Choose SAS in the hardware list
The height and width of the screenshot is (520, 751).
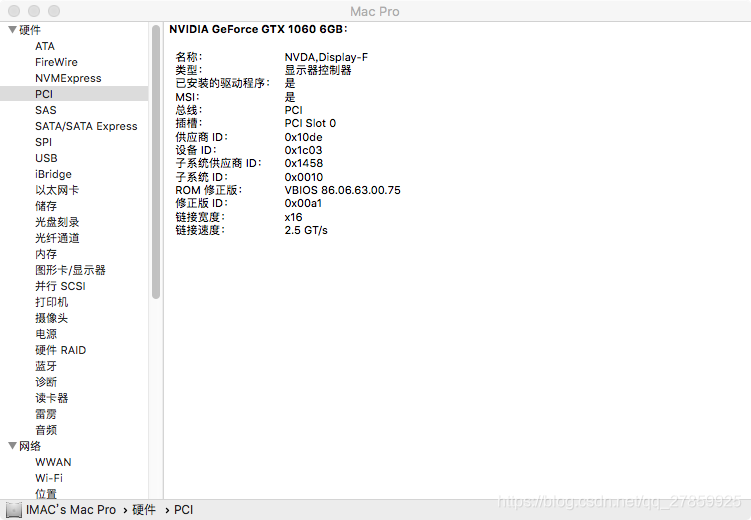coord(46,110)
